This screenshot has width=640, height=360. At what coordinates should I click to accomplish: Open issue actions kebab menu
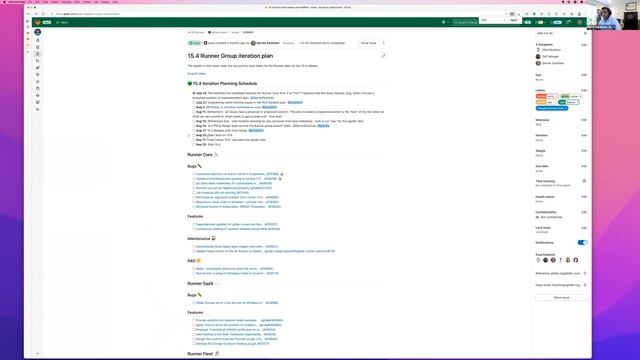[384, 43]
